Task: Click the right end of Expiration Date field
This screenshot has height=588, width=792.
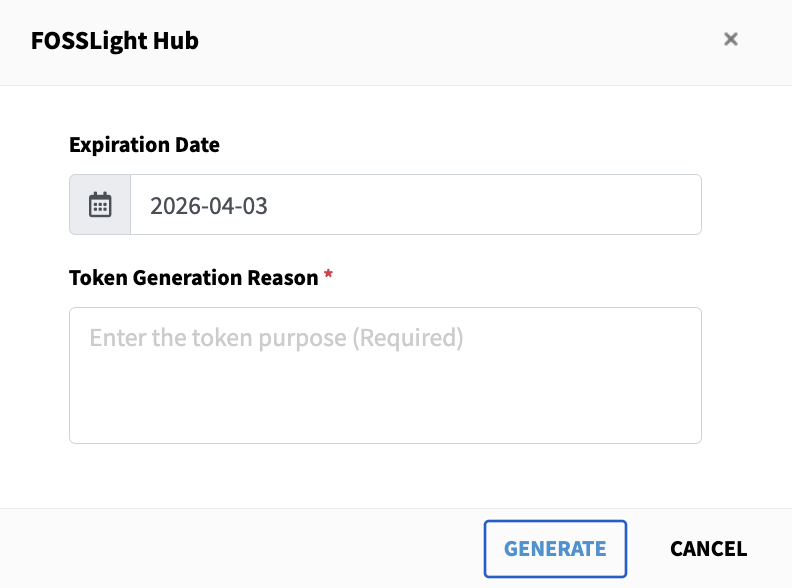Action: [670, 205]
